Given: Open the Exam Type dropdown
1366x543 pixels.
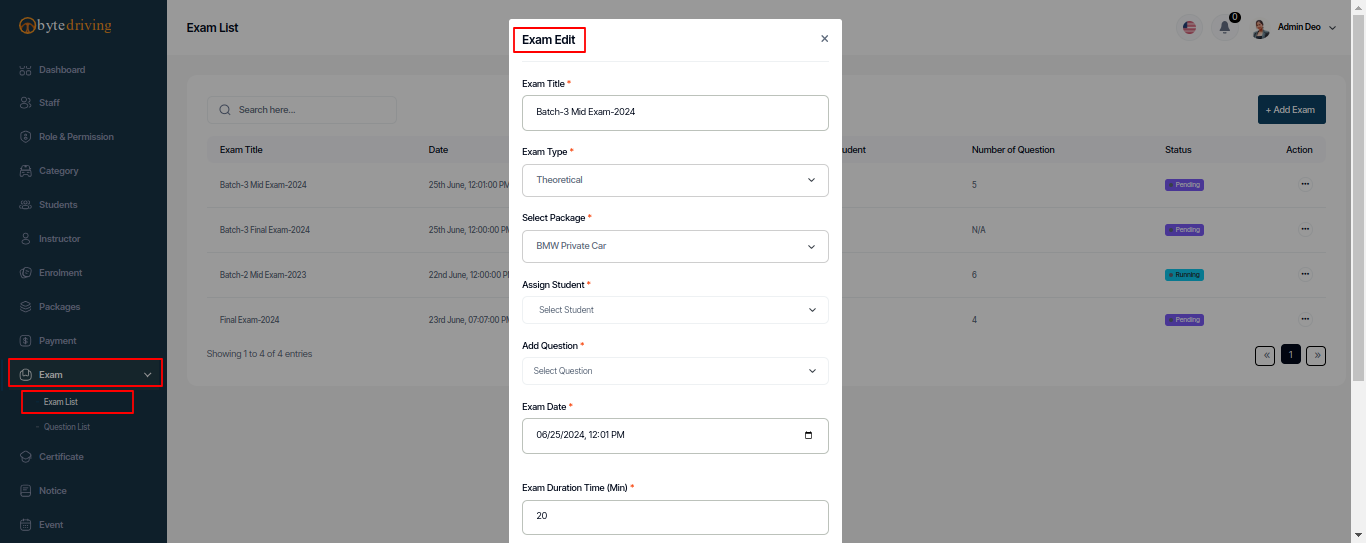Looking at the screenshot, I should point(675,180).
